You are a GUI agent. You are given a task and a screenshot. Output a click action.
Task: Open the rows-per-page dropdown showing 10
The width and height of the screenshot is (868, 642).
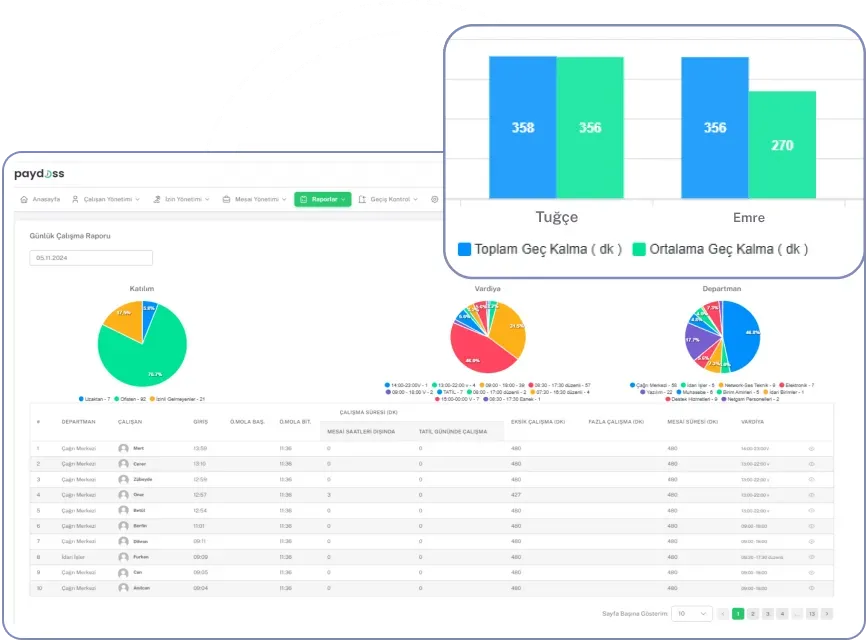pos(691,614)
